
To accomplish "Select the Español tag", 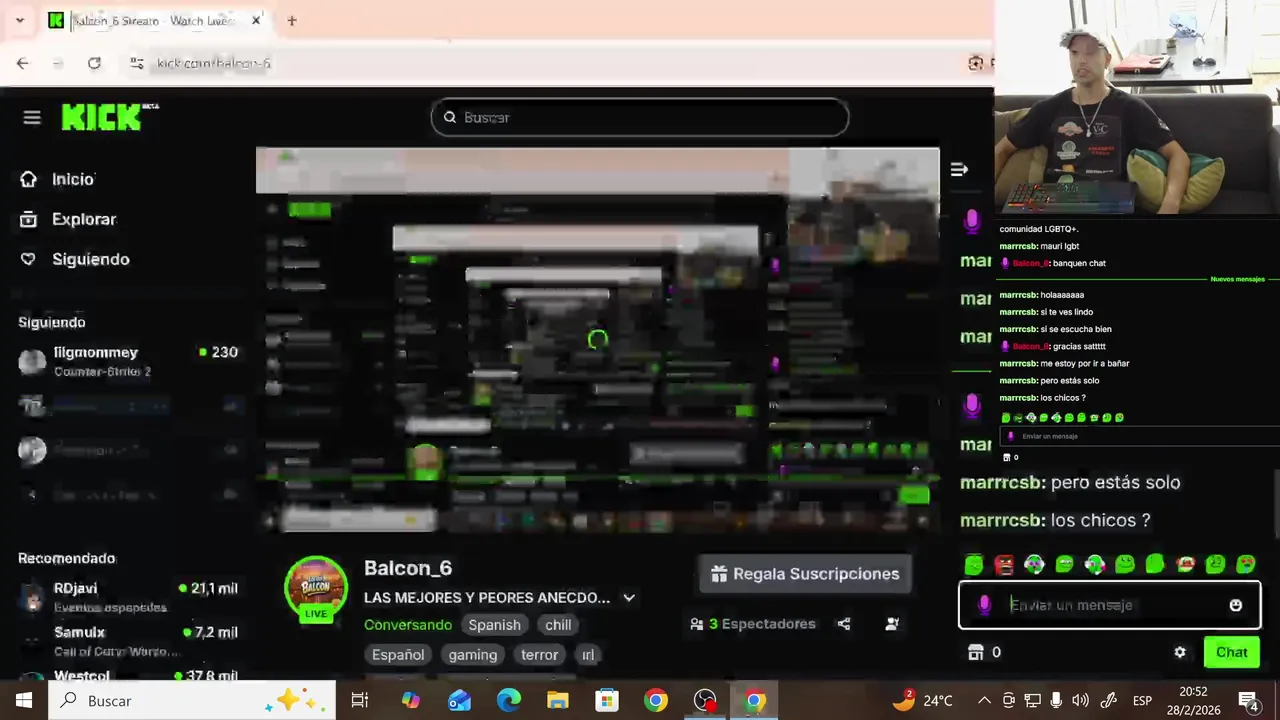I will click(398, 655).
